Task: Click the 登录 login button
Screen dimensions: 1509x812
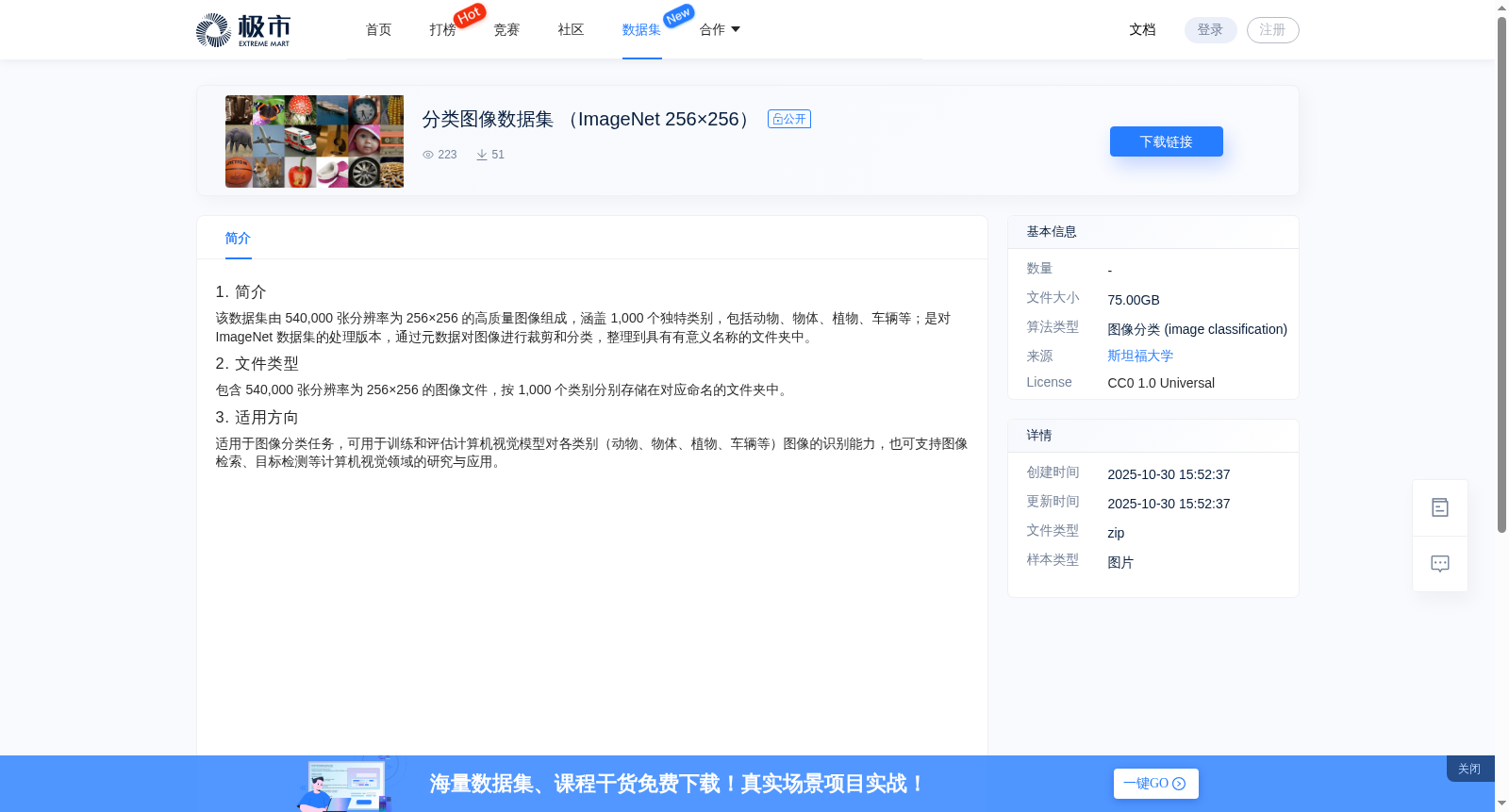Action: pos(1210,30)
